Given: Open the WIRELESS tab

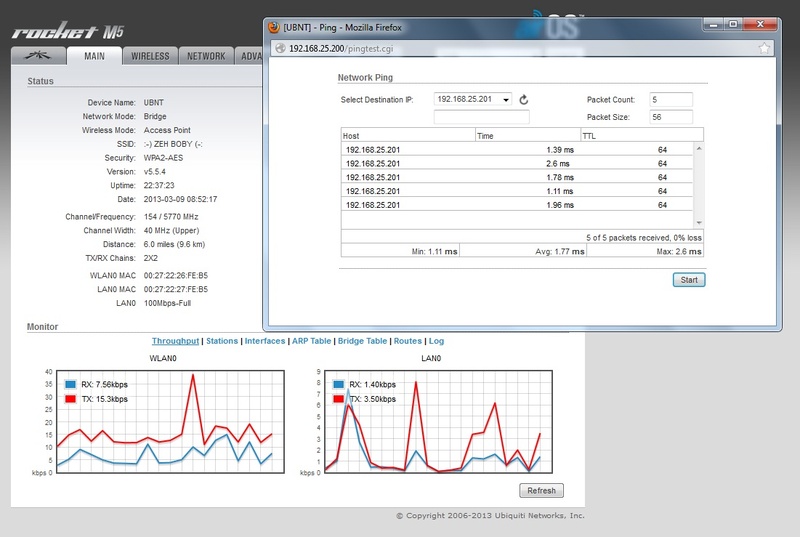Looking at the screenshot, I should point(150,56).
